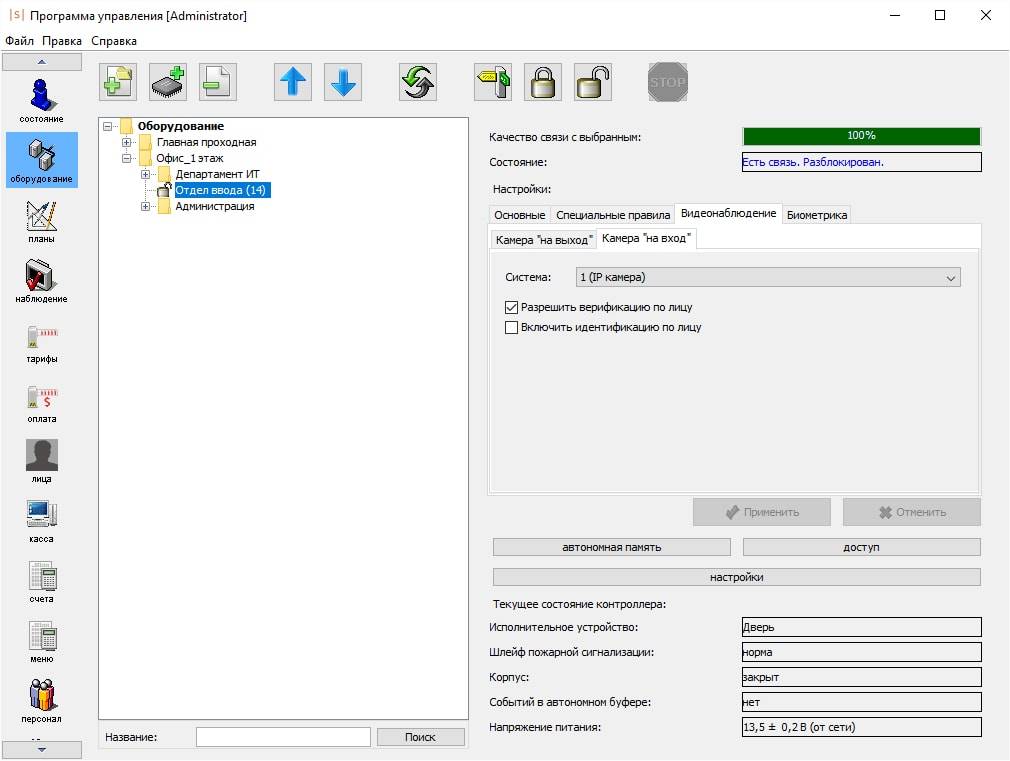
Task: Click the add folder toolbar icon
Action: [x=118, y=82]
